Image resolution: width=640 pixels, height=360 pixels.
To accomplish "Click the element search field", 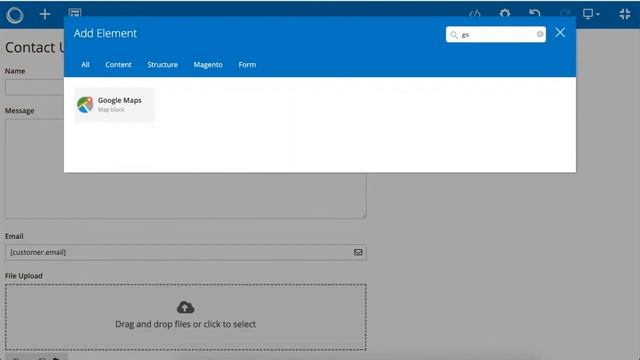I will pyautogui.click(x=496, y=34).
